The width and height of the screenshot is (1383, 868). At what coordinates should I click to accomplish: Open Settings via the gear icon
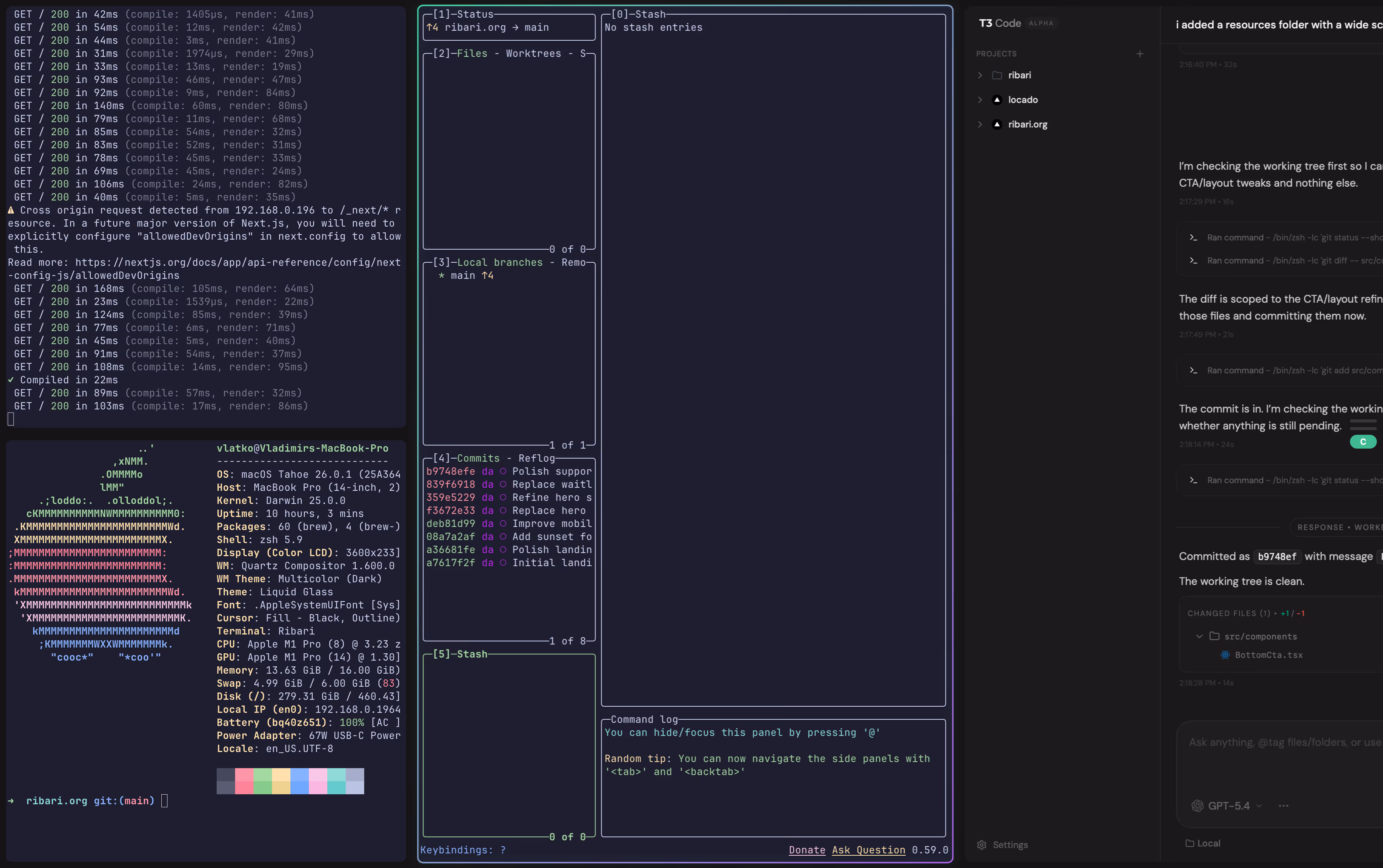pos(982,845)
